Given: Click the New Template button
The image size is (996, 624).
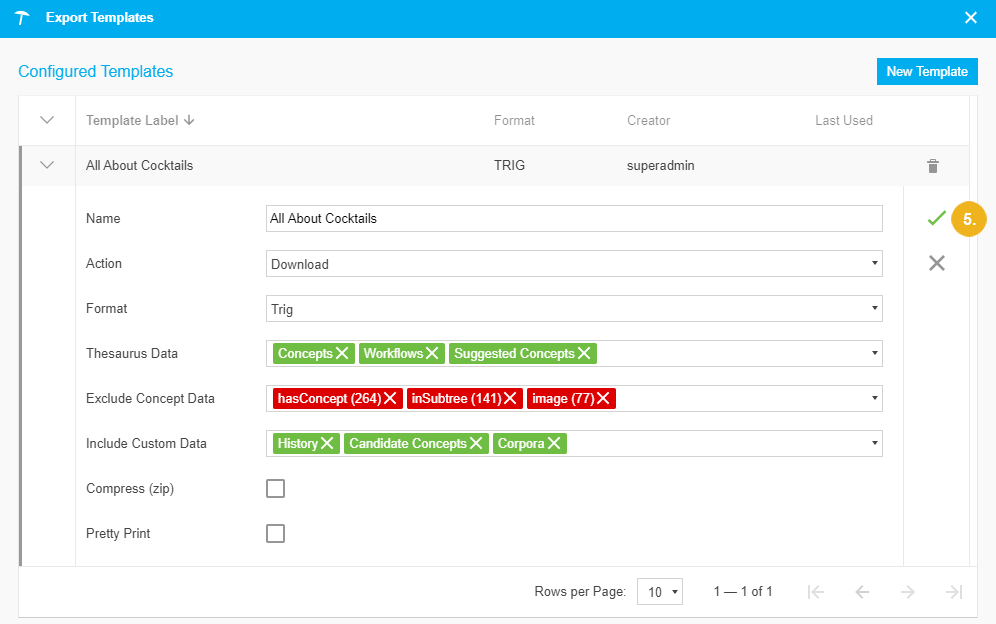Looking at the screenshot, I should [x=927, y=72].
